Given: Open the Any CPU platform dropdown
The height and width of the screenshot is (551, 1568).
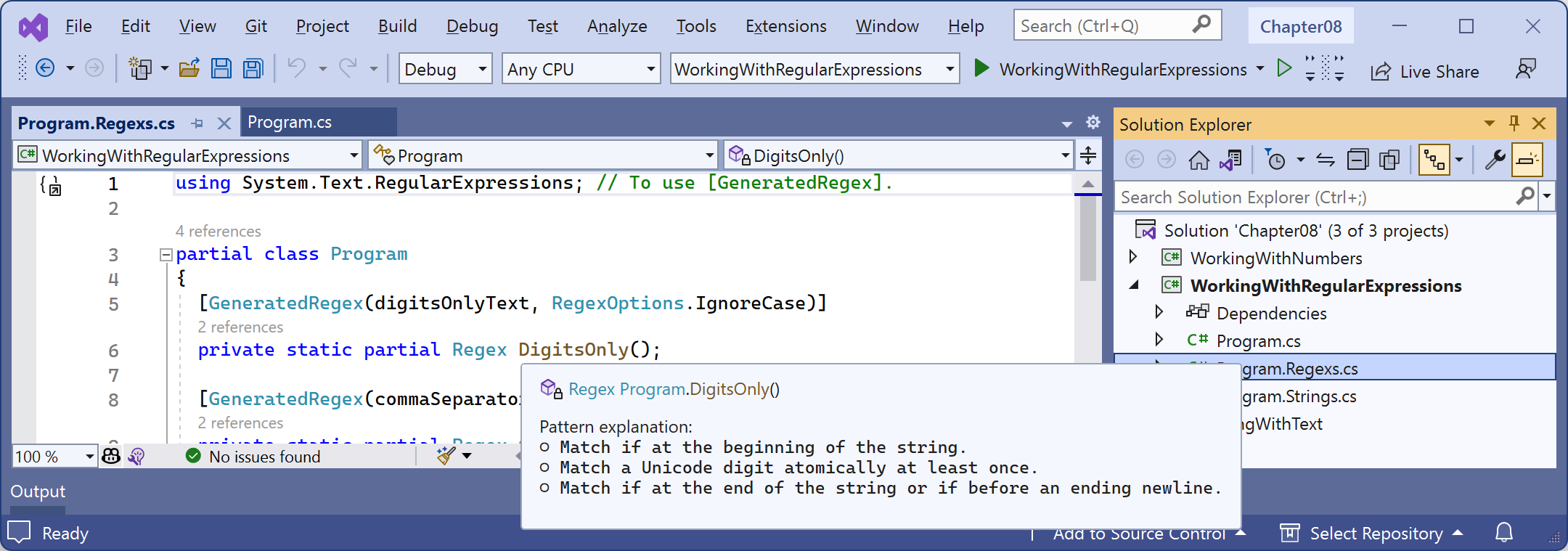Looking at the screenshot, I should pyautogui.click(x=581, y=69).
